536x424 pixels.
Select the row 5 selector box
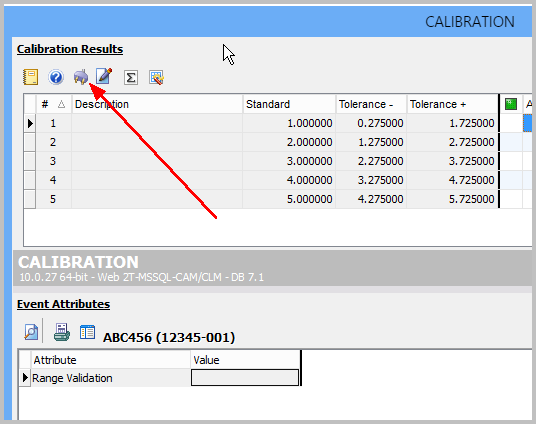pyautogui.click(x=30, y=199)
